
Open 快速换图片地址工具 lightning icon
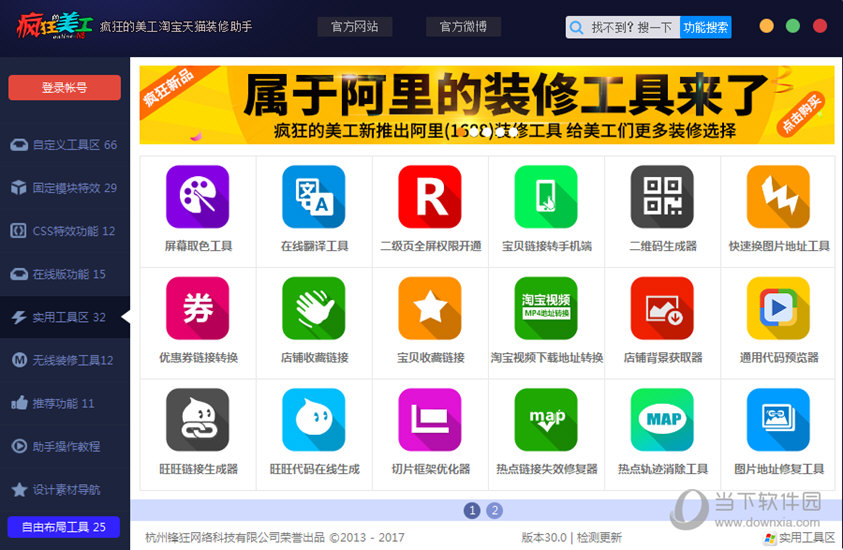pos(778,197)
